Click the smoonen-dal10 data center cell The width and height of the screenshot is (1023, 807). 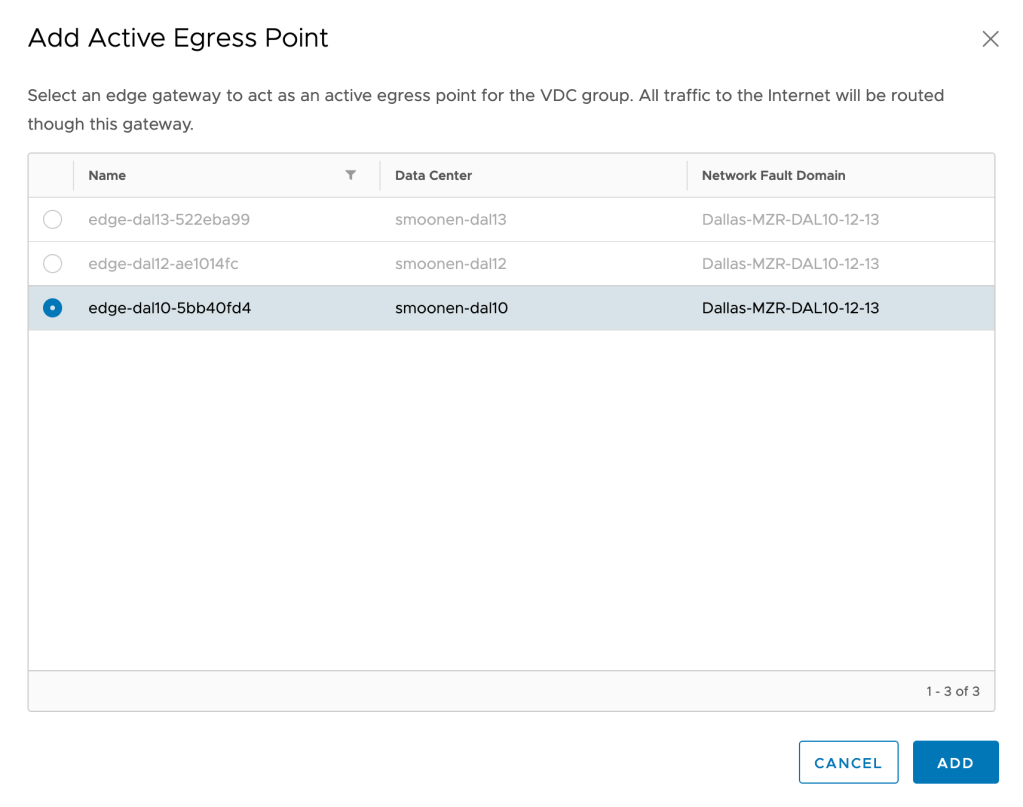coord(451,308)
